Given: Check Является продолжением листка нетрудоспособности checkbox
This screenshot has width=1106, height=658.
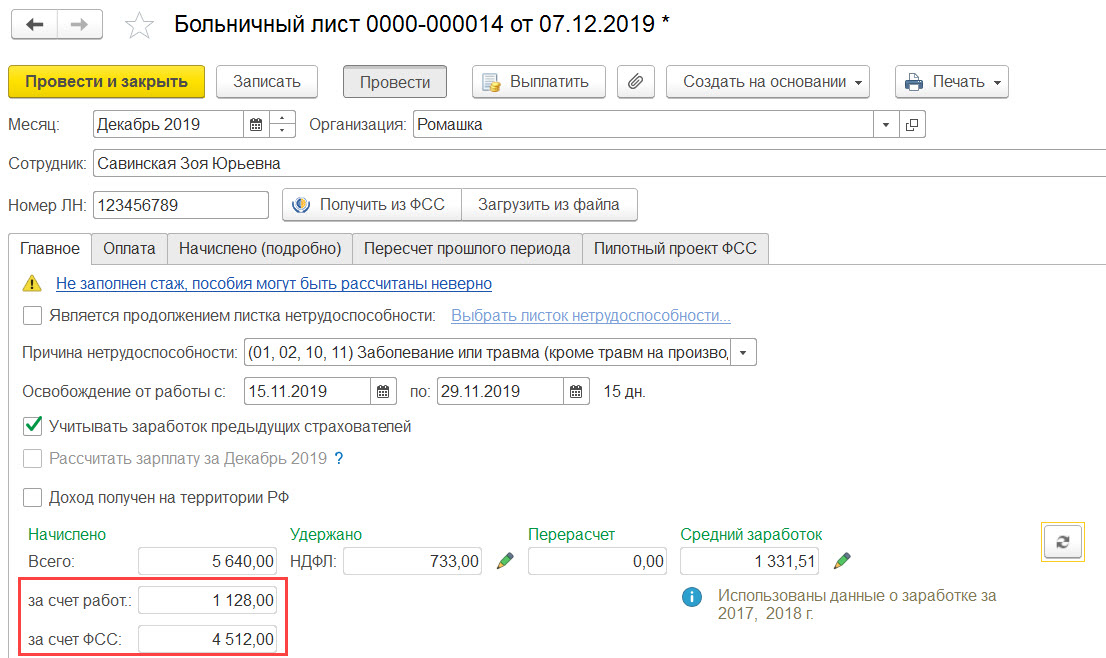Looking at the screenshot, I should coord(32,315).
